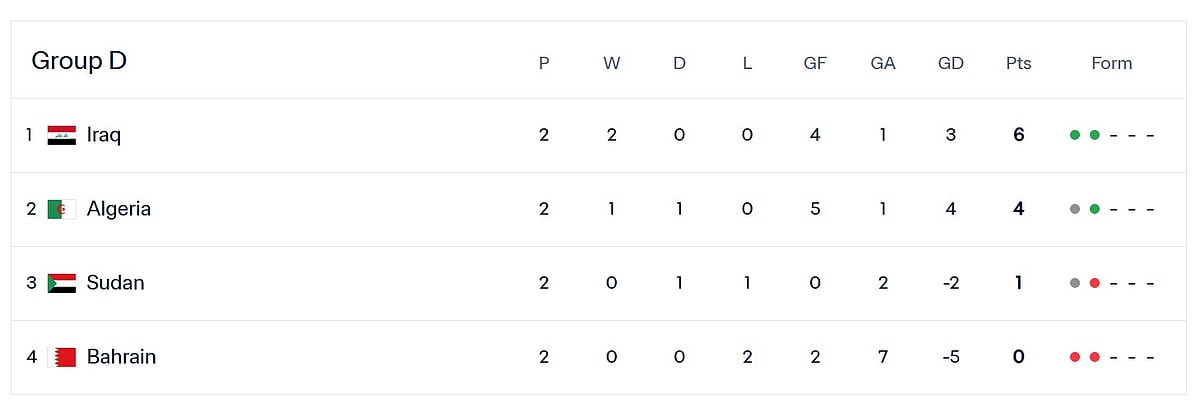Click Algeria's green win form dot
The image size is (1200, 403).
click(1095, 209)
